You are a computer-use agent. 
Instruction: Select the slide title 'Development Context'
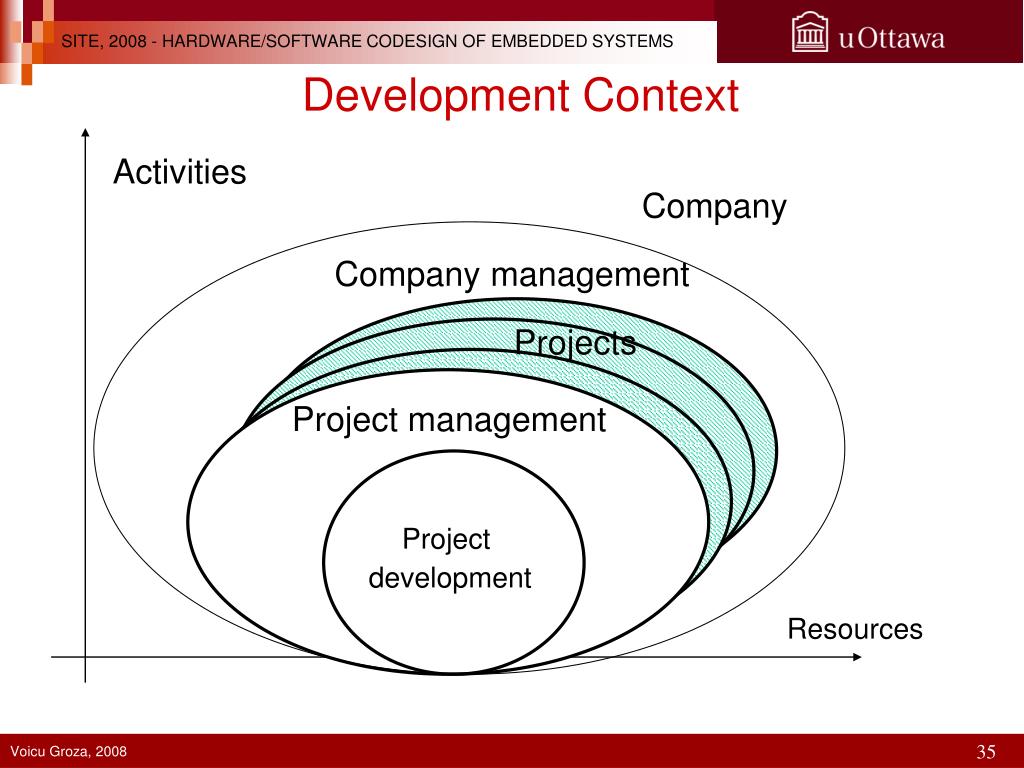point(520,95)
